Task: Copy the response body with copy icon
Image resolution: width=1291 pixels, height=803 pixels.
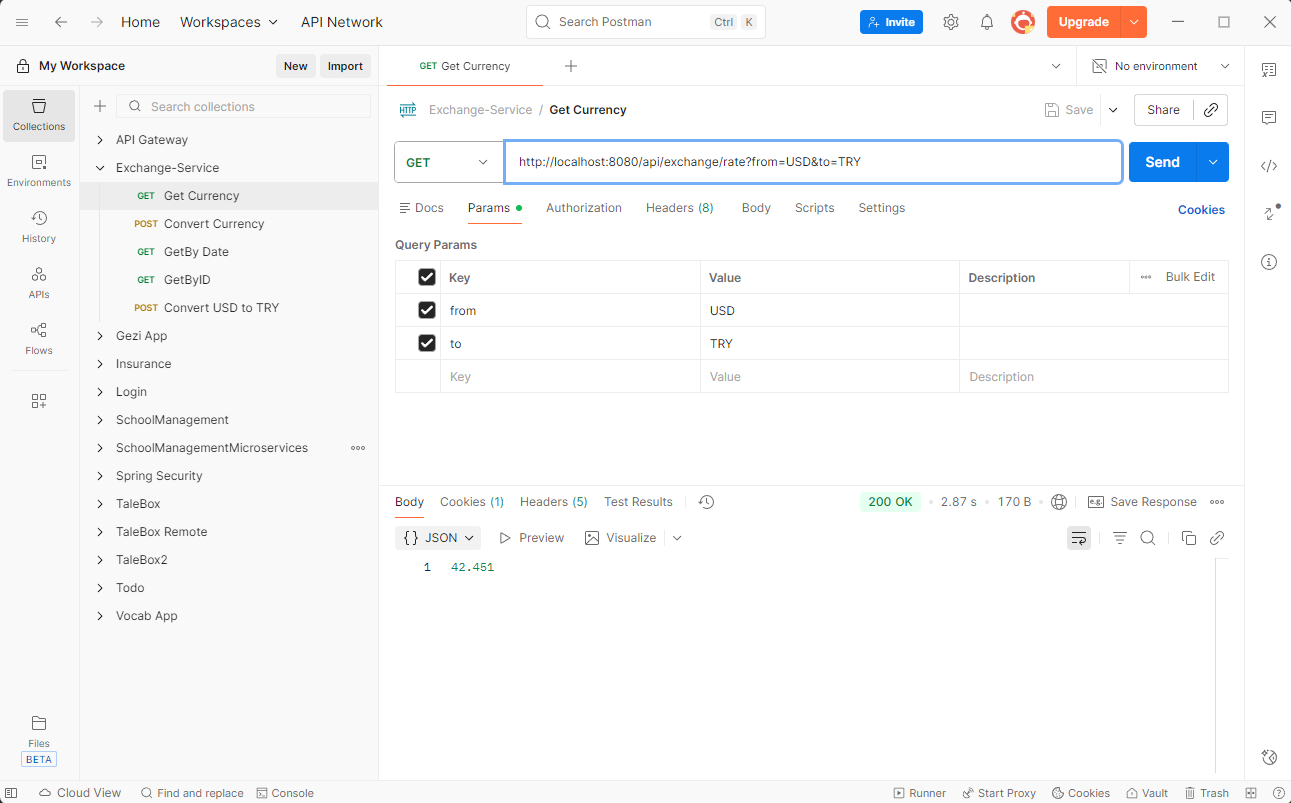Action: point(1189,538)
